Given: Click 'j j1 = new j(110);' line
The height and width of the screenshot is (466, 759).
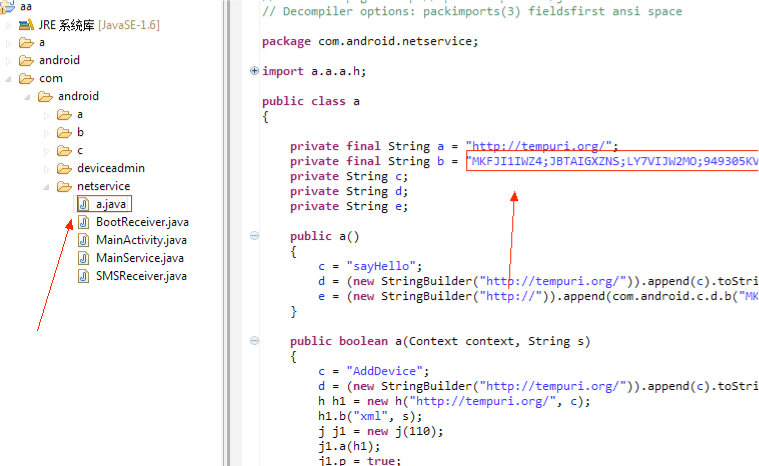Looking at the screenshot, I should coord(380,432).
